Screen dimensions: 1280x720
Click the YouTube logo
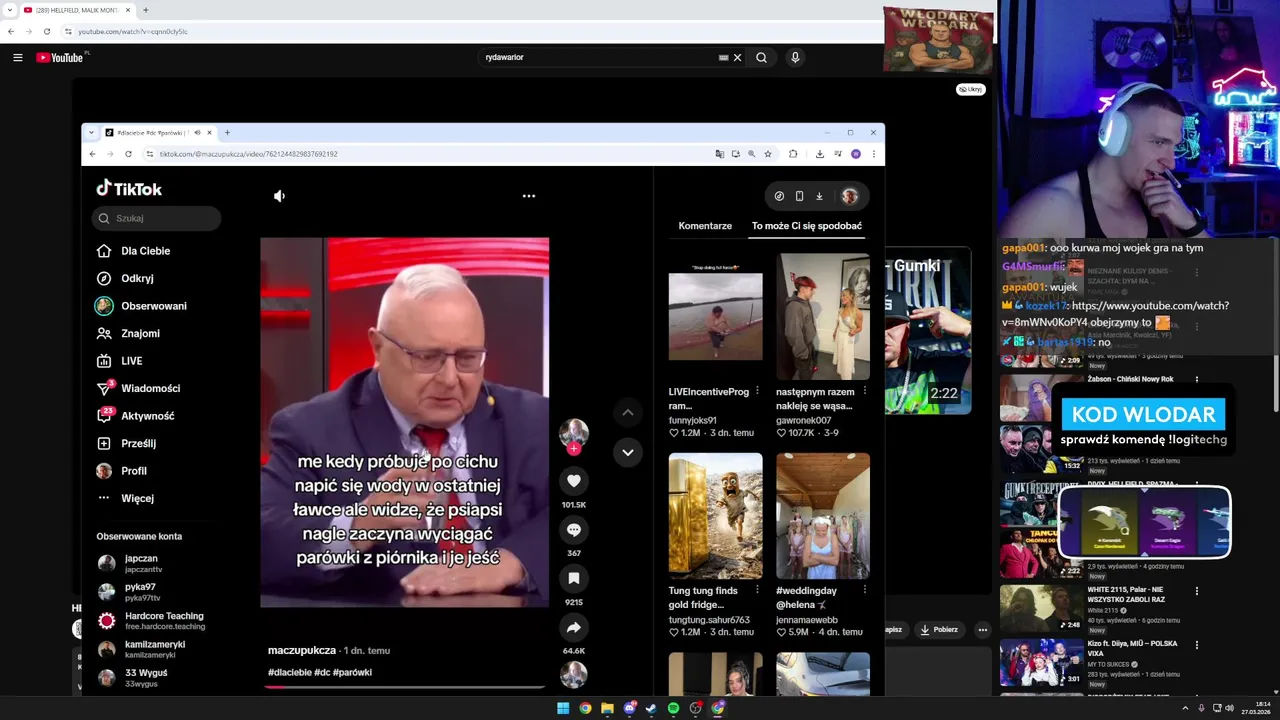(x=60, y=58)
